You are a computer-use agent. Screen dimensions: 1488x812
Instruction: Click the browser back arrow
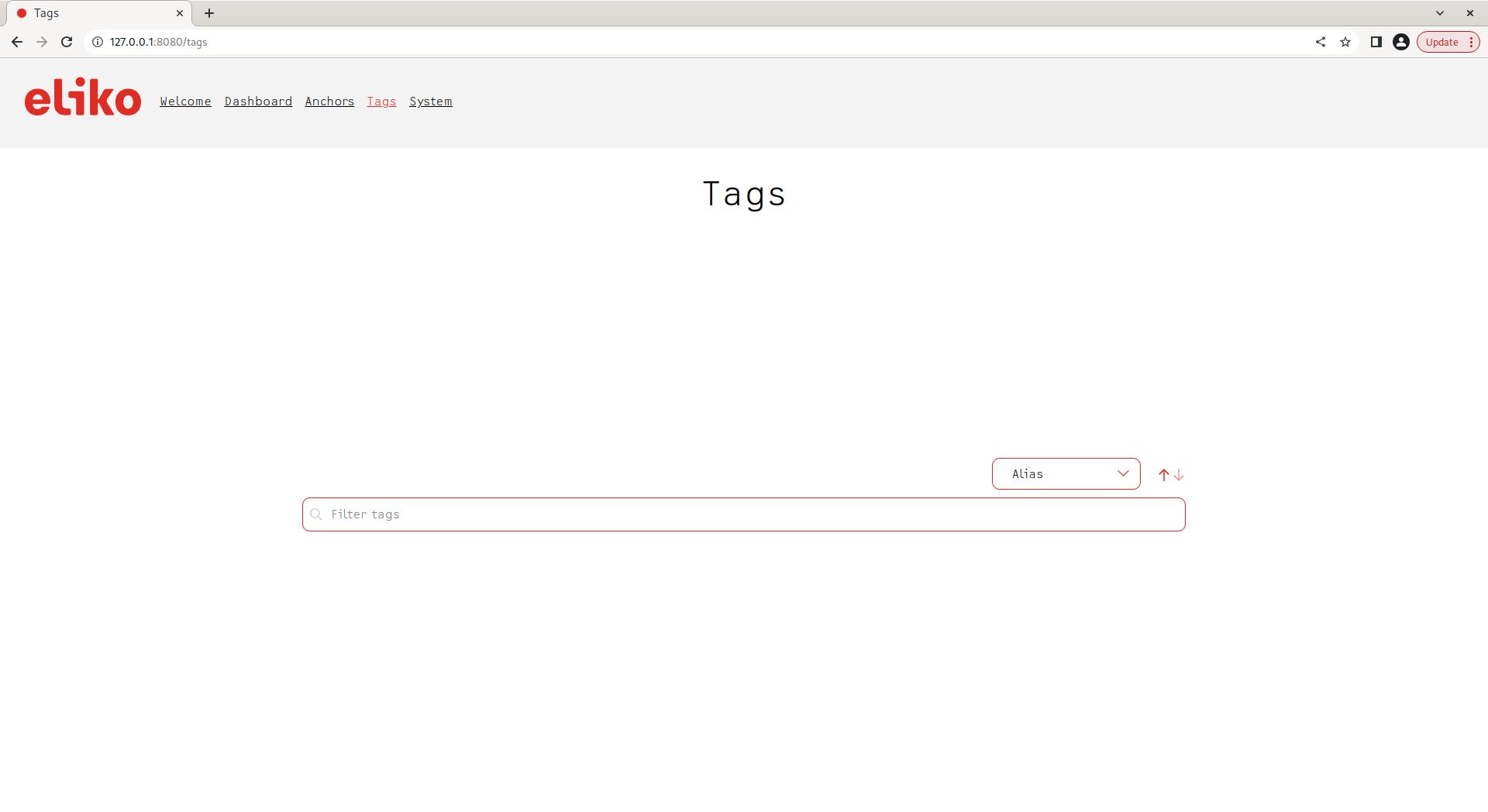17,42
